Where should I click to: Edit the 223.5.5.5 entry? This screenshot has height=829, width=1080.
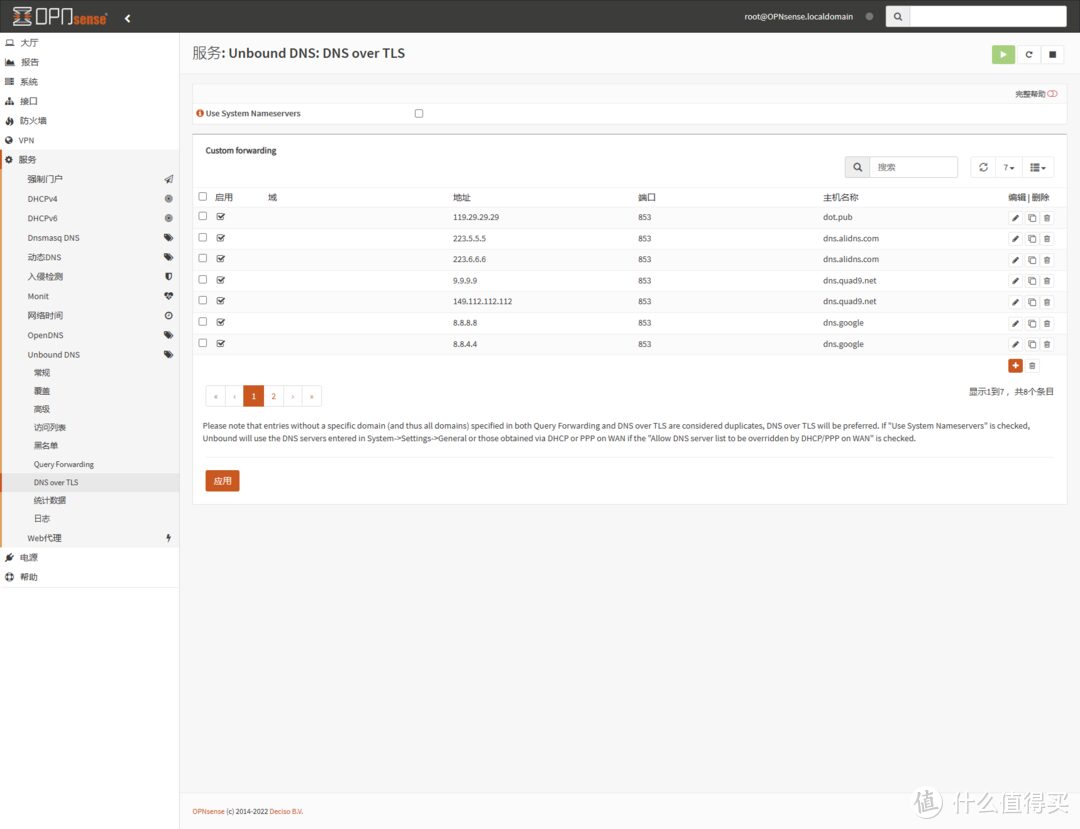pos(1015,239)
